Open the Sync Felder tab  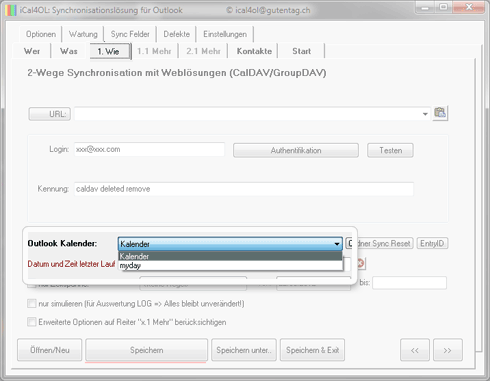130,34
